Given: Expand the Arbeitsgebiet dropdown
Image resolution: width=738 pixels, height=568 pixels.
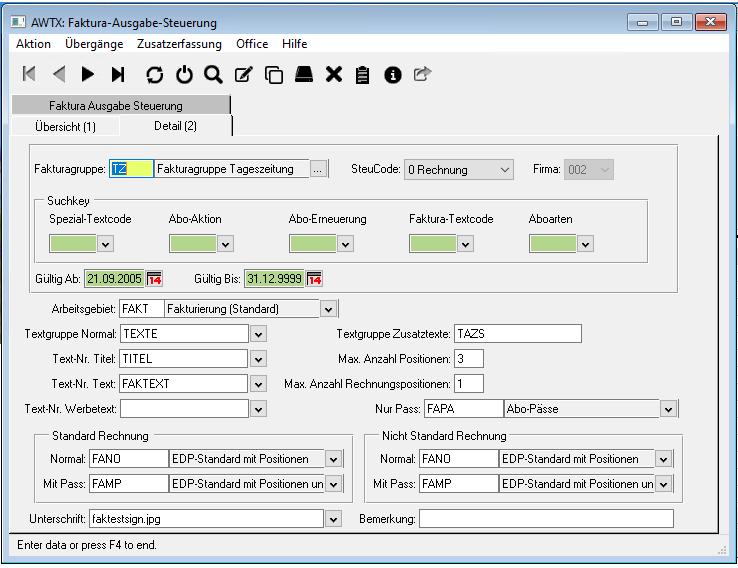Looking at the screenshot, I should point(328,309).
